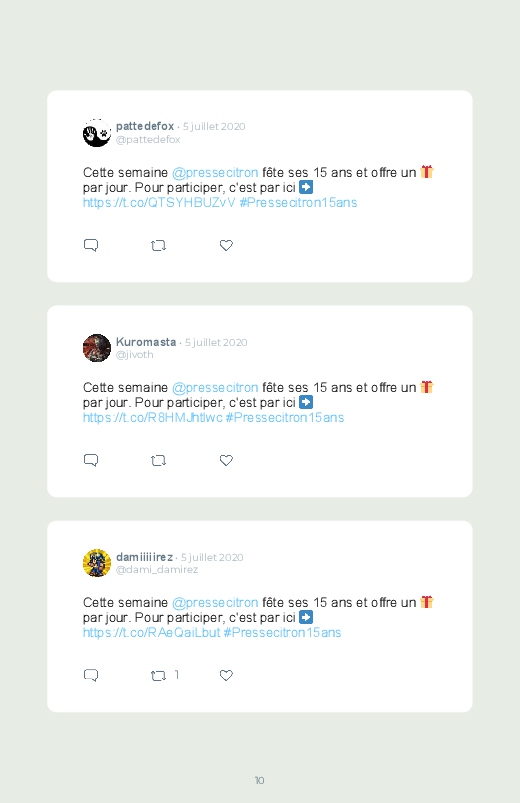Like the pattedefox tweet
Viewport: 520px width, 803px height.
coord(226,245)
